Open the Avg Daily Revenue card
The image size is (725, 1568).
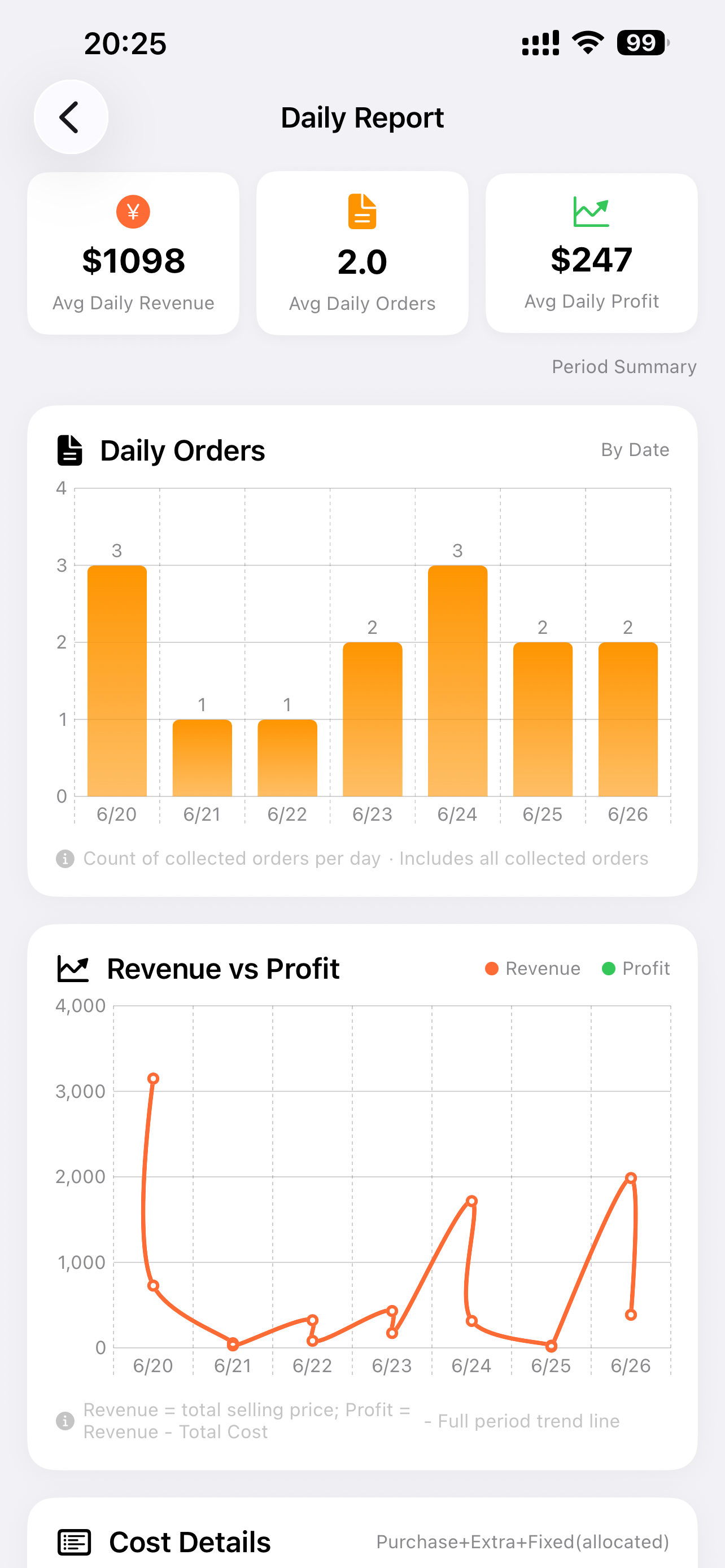click(133, 253)
